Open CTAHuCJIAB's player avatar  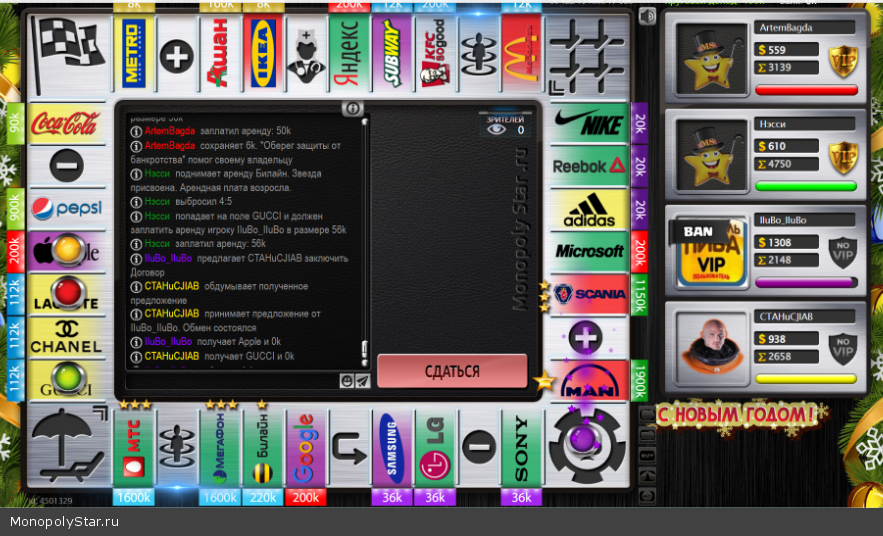pos(711,347)
